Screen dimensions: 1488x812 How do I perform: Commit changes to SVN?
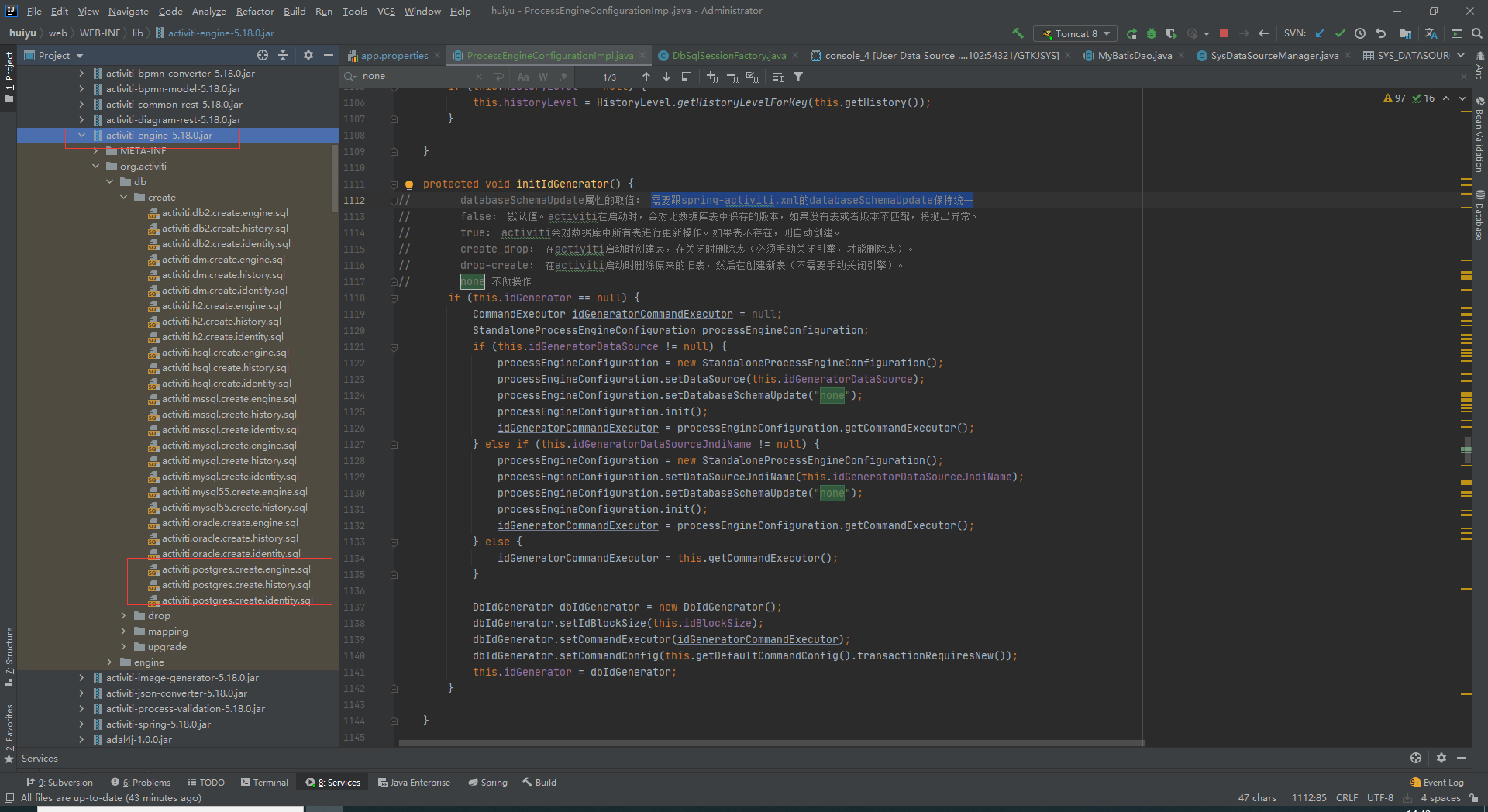click(x=1341, y=33)
